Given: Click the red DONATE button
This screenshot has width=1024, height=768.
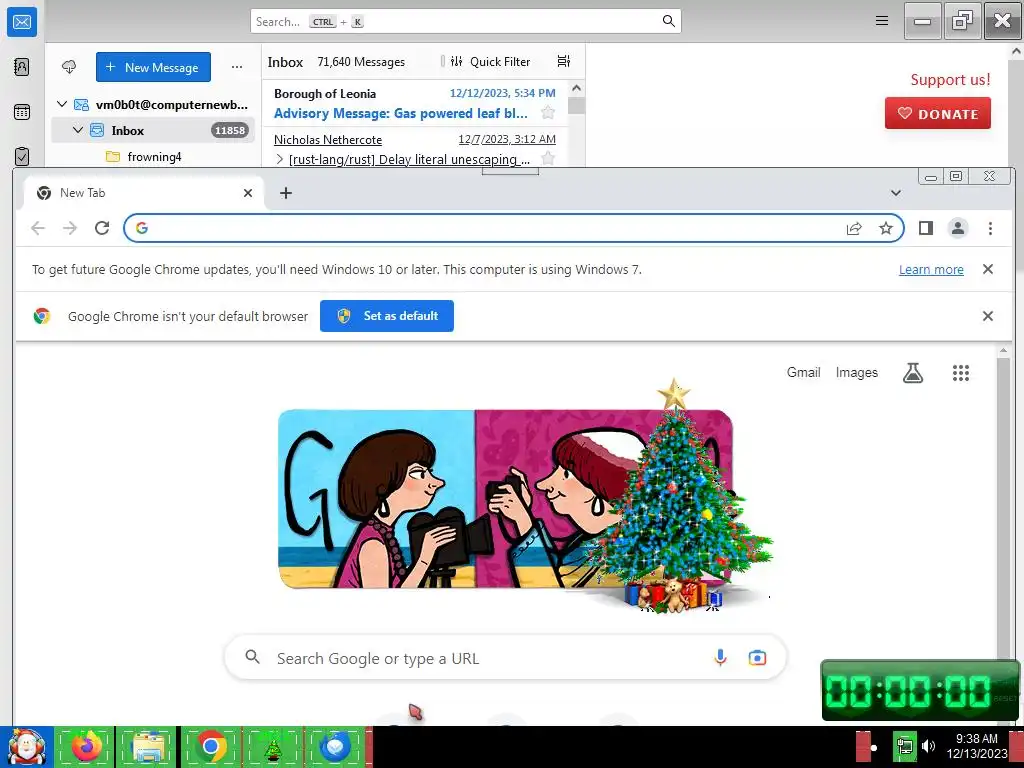Looking at the screenshot, I should (938, 114).
